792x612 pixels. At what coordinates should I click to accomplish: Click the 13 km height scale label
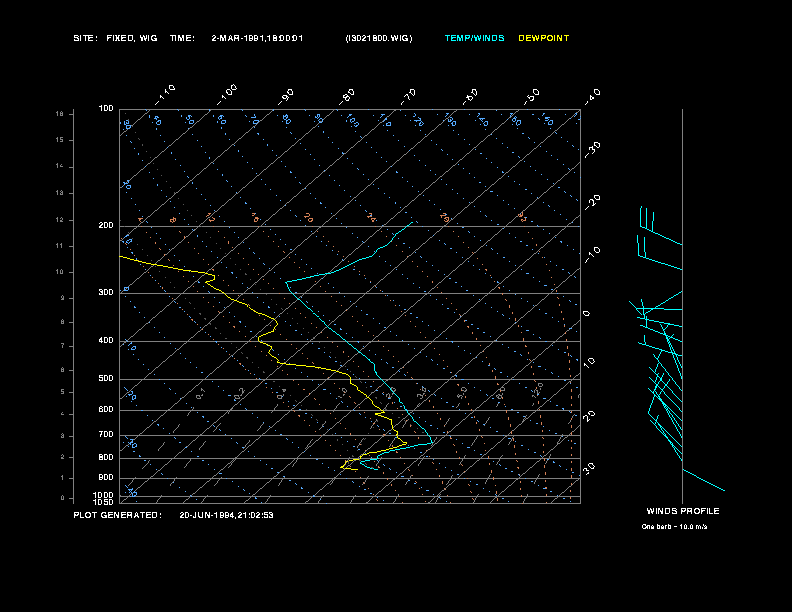[60, 193]
